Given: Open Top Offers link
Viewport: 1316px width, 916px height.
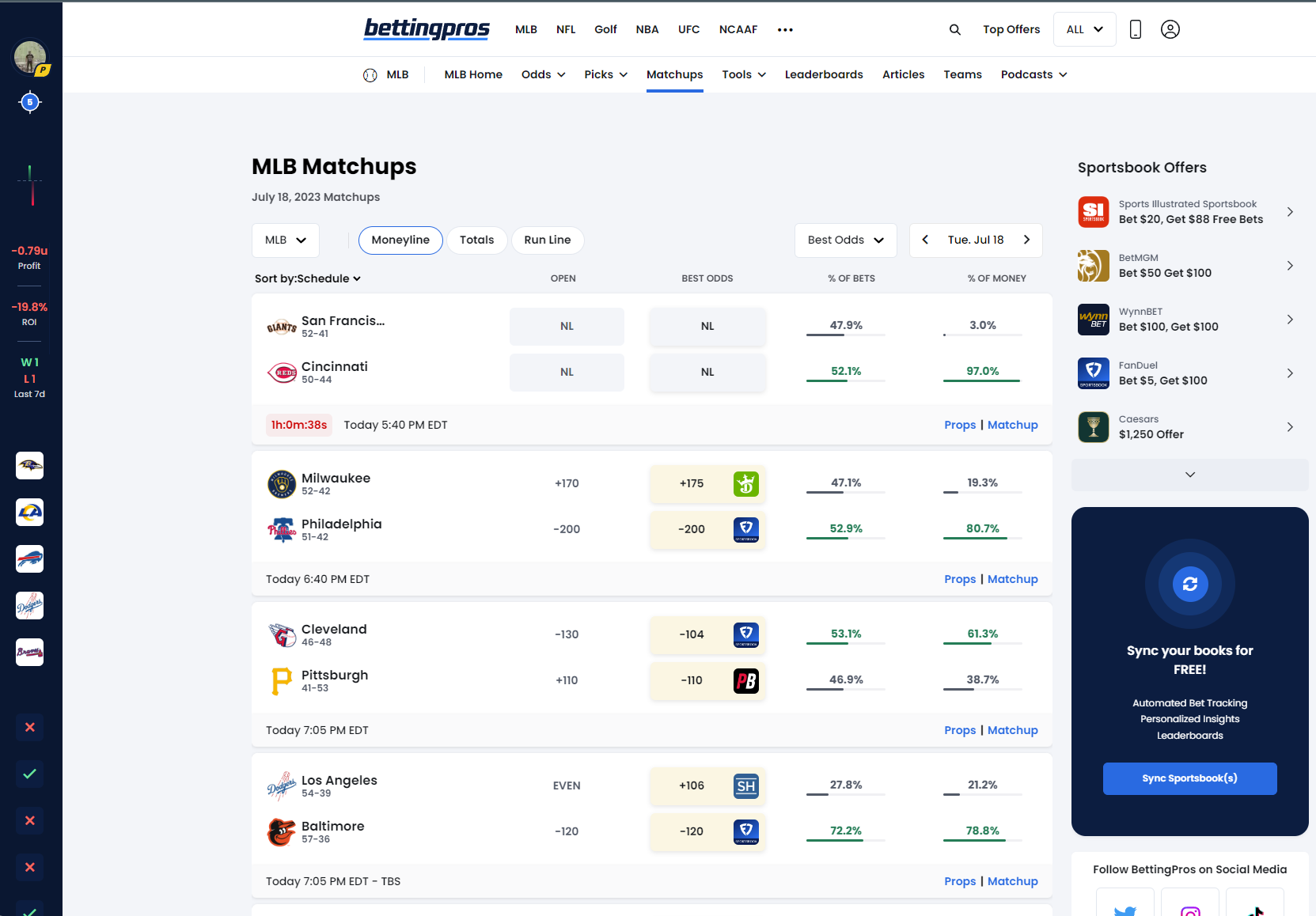Looking at the screenshot, I should (x=1011, y=29).
